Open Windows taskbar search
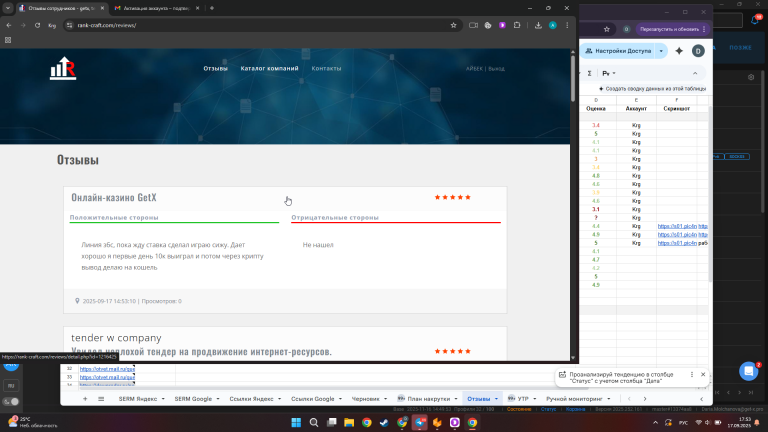768x432 pixels. 314,422
